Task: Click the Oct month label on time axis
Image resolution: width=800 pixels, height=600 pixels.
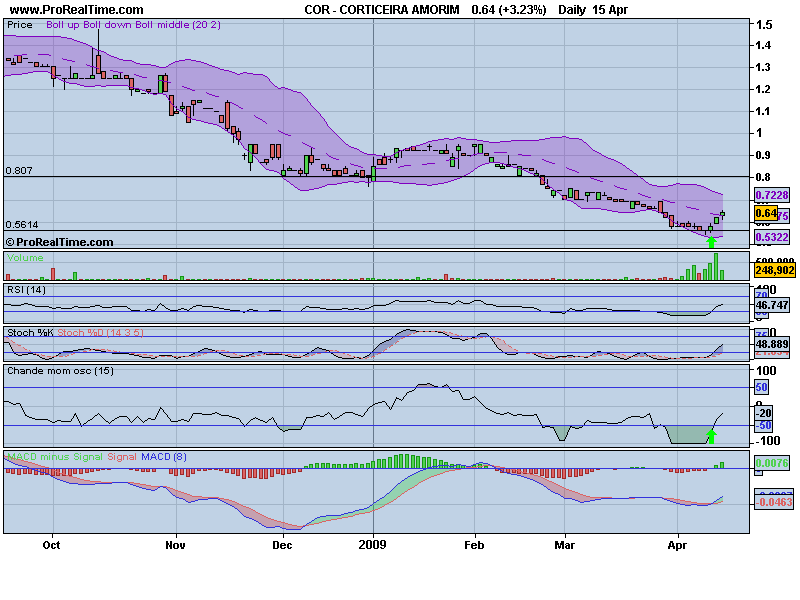Action: [x=52, y=545]
